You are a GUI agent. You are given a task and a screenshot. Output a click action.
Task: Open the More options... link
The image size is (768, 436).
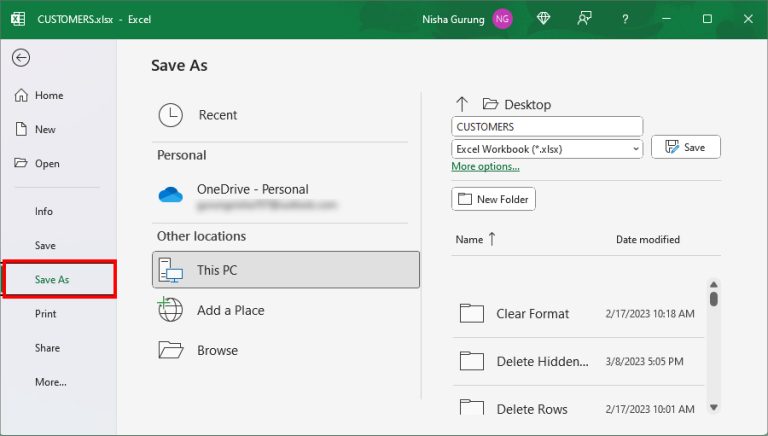pyautogui.click(x=485, y=167)
